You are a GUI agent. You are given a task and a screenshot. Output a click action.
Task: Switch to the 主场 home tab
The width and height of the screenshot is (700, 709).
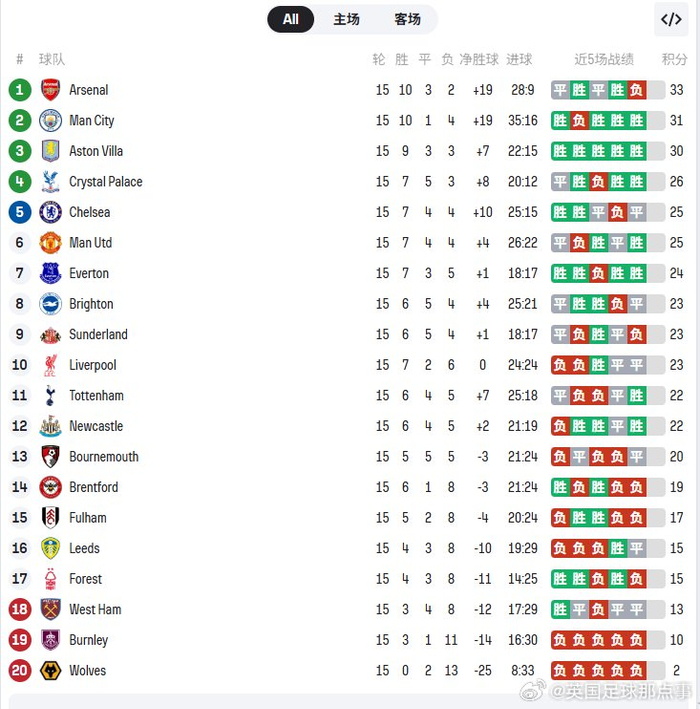click(347, 19)
